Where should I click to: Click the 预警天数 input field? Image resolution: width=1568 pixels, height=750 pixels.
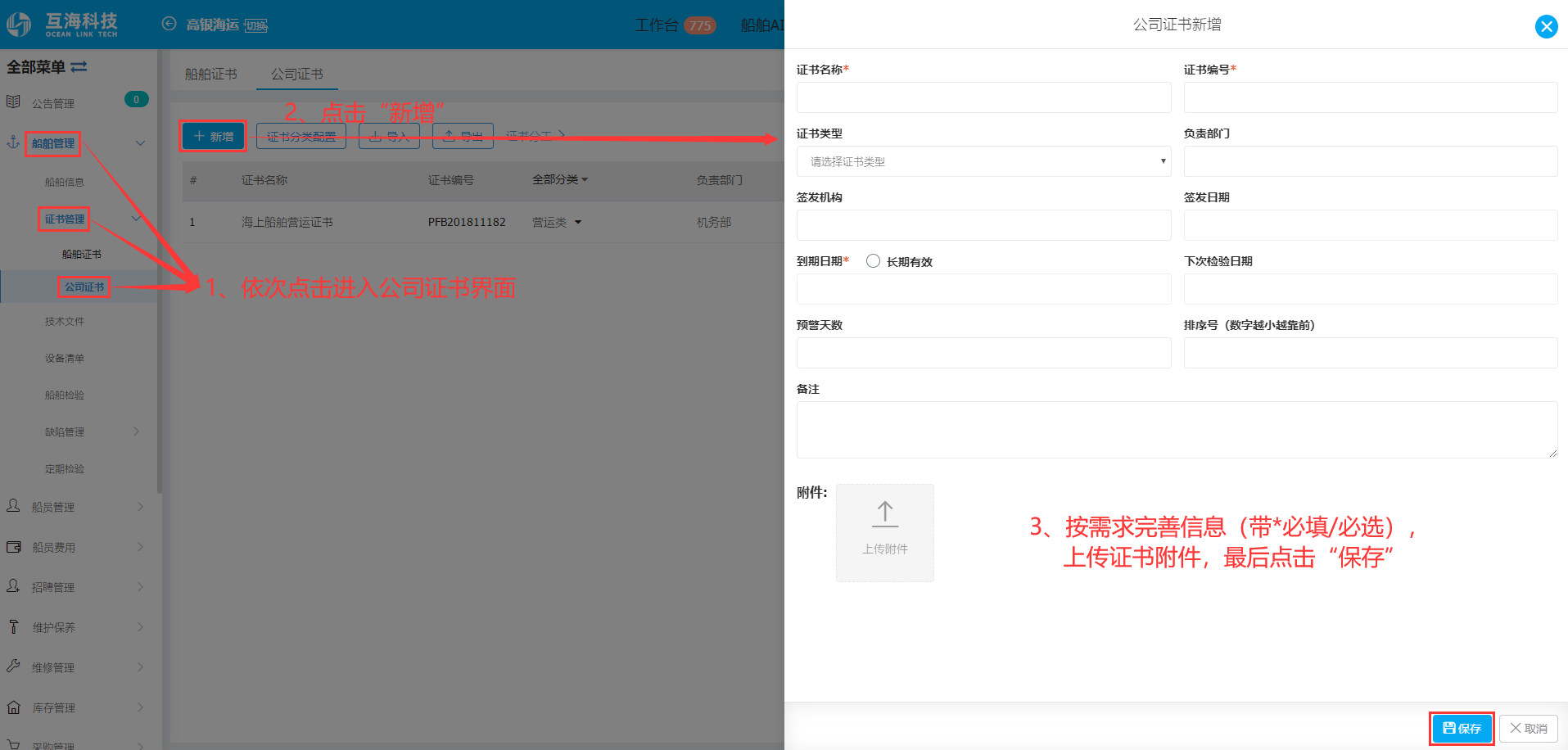983,353
